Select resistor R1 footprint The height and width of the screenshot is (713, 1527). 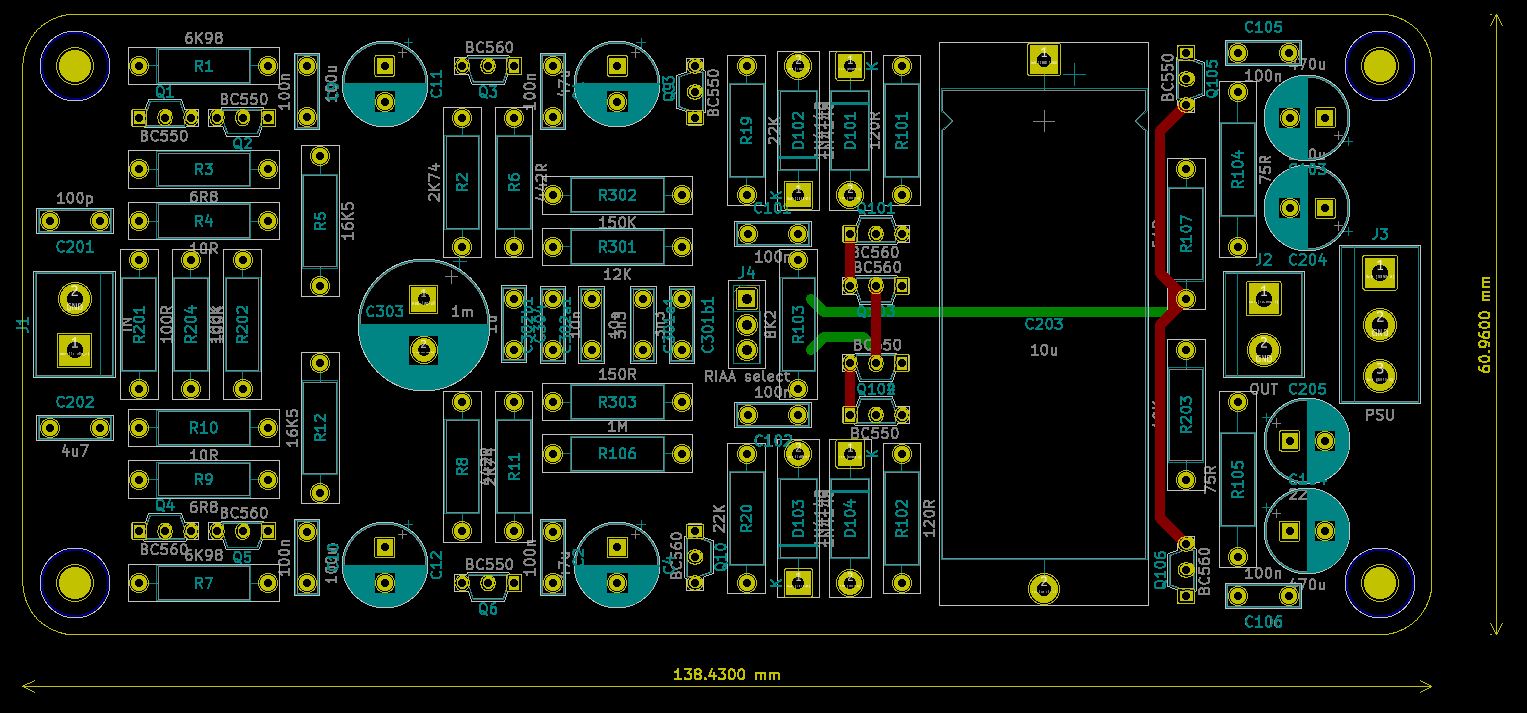pos(203,67)
